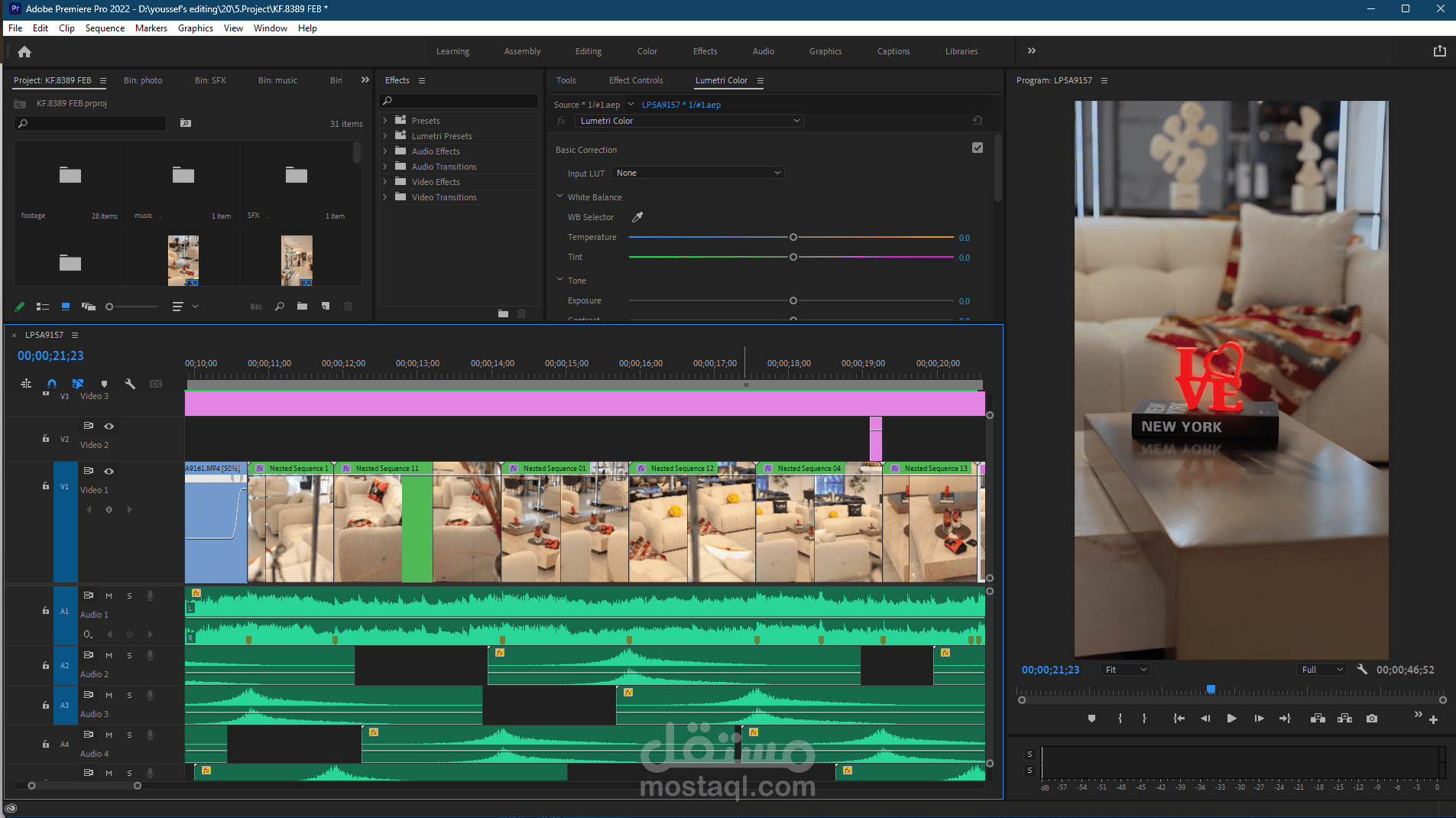The width and height of the screenshot is (1456, 818).
Task: Click the WB Selector eyedropper icon
Action: click(637, 217)
